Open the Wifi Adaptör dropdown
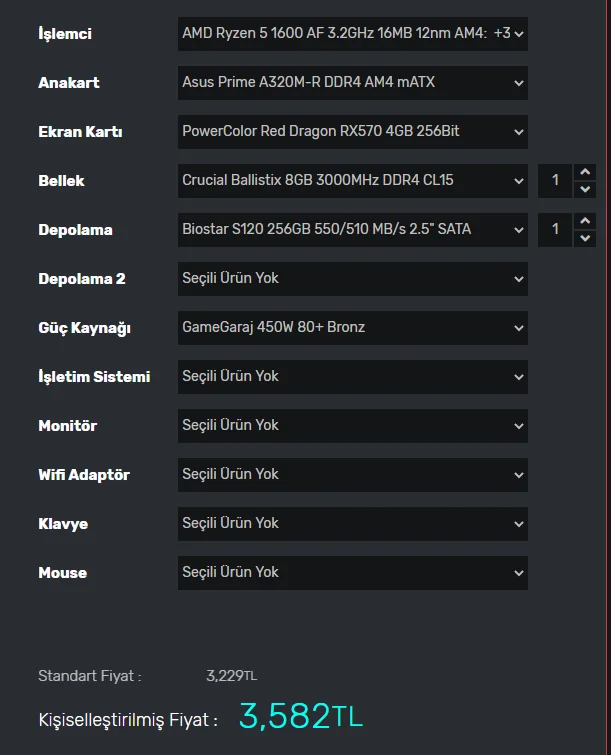Viewport: 611px width, 755px height. click(x=352, y=475)
